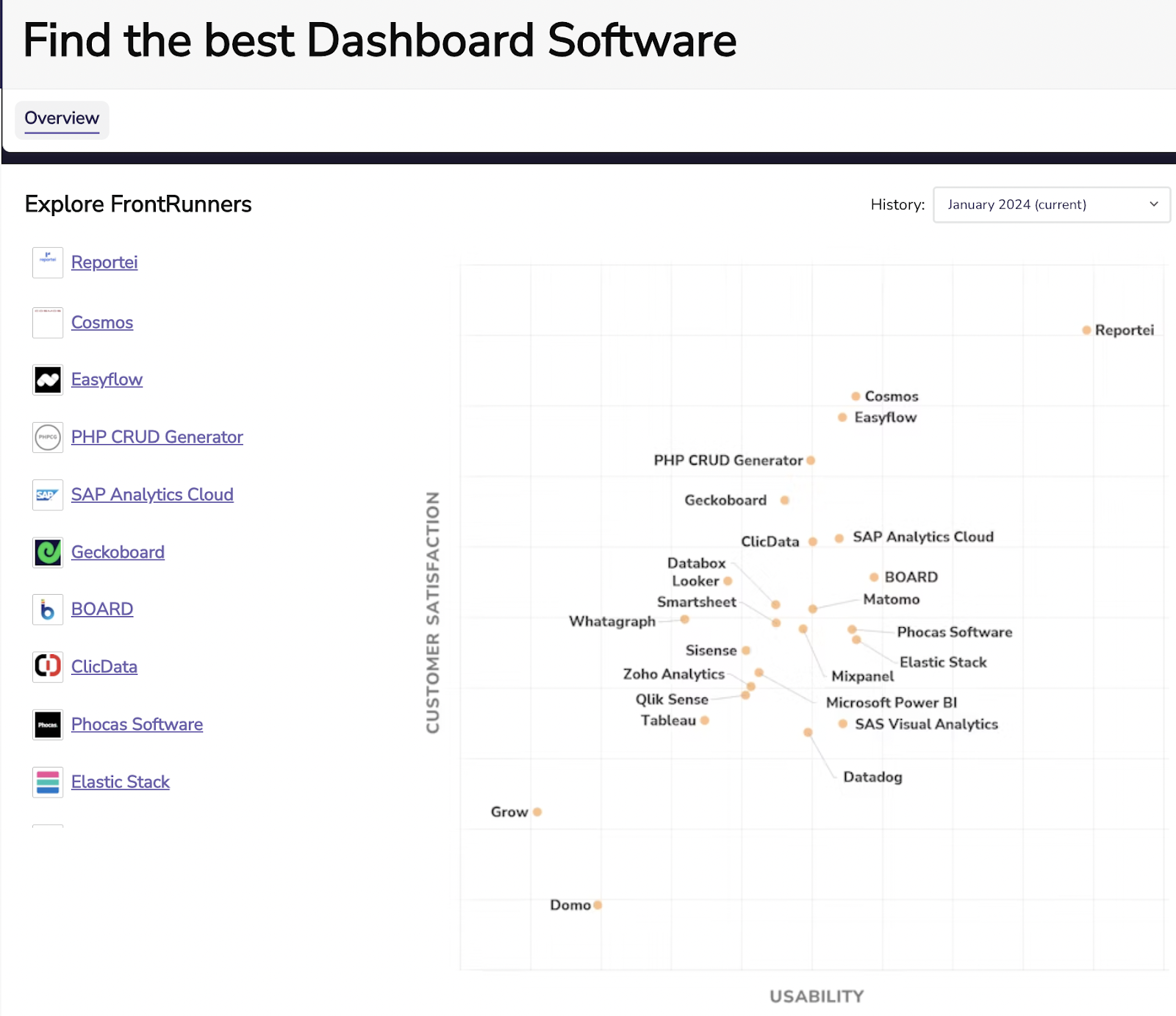The image size is (1176, 1016).
Task: Open the SAP Analytics Cloud link
Action: tap(152, 495)
